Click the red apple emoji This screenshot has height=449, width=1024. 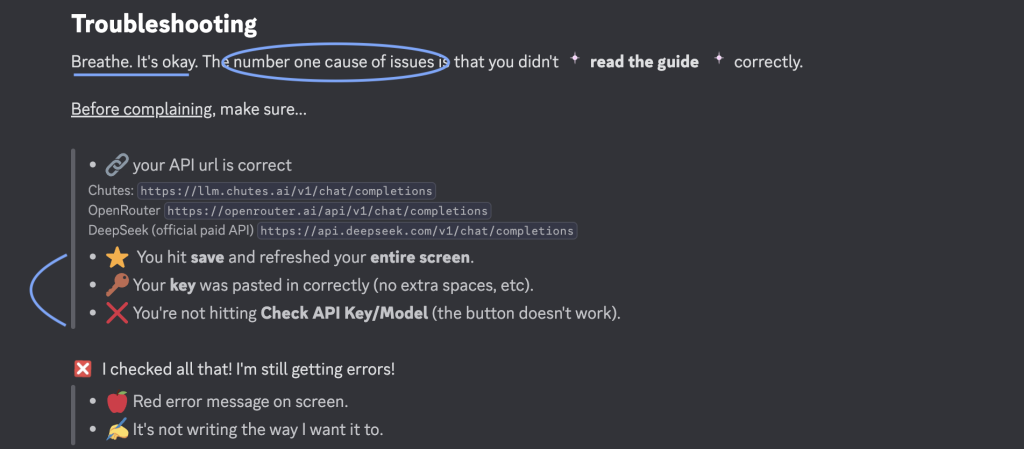pos(117,401)
